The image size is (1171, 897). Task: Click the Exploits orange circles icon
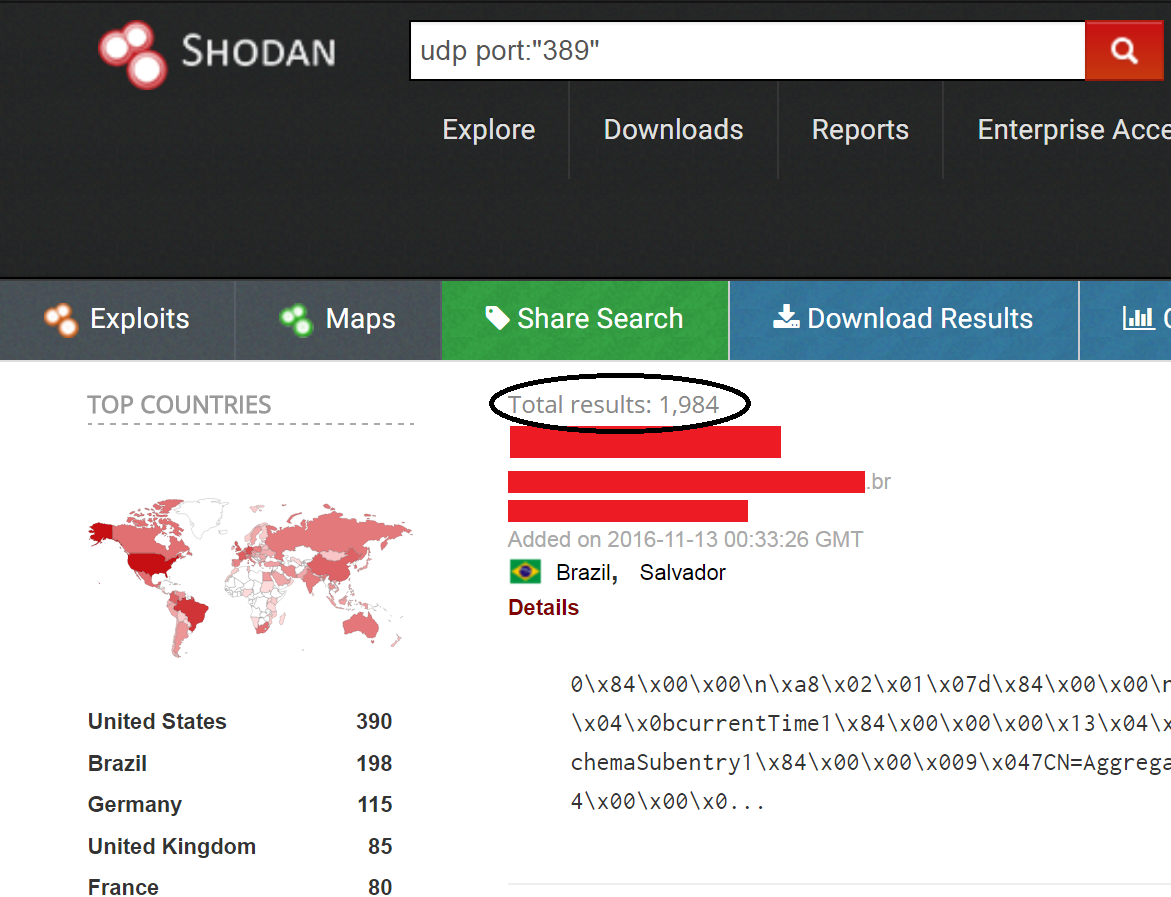[61, 319]
